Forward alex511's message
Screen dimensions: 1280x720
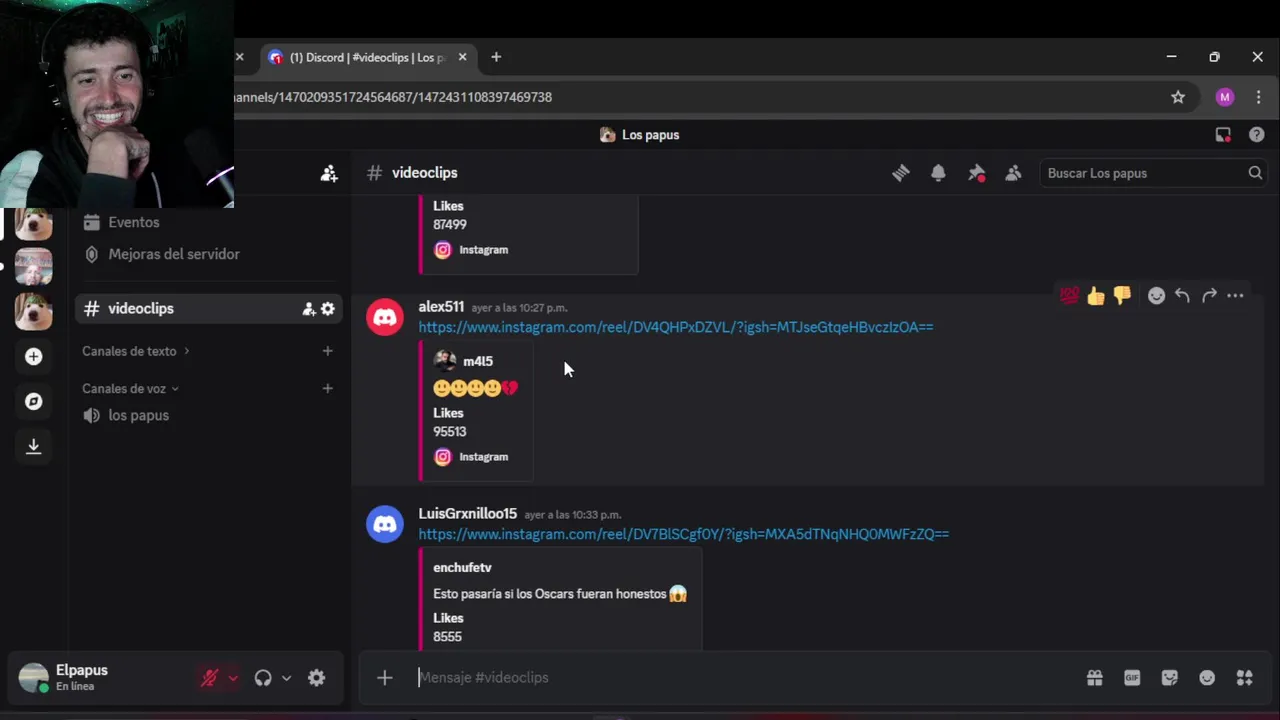(1209, 295)
